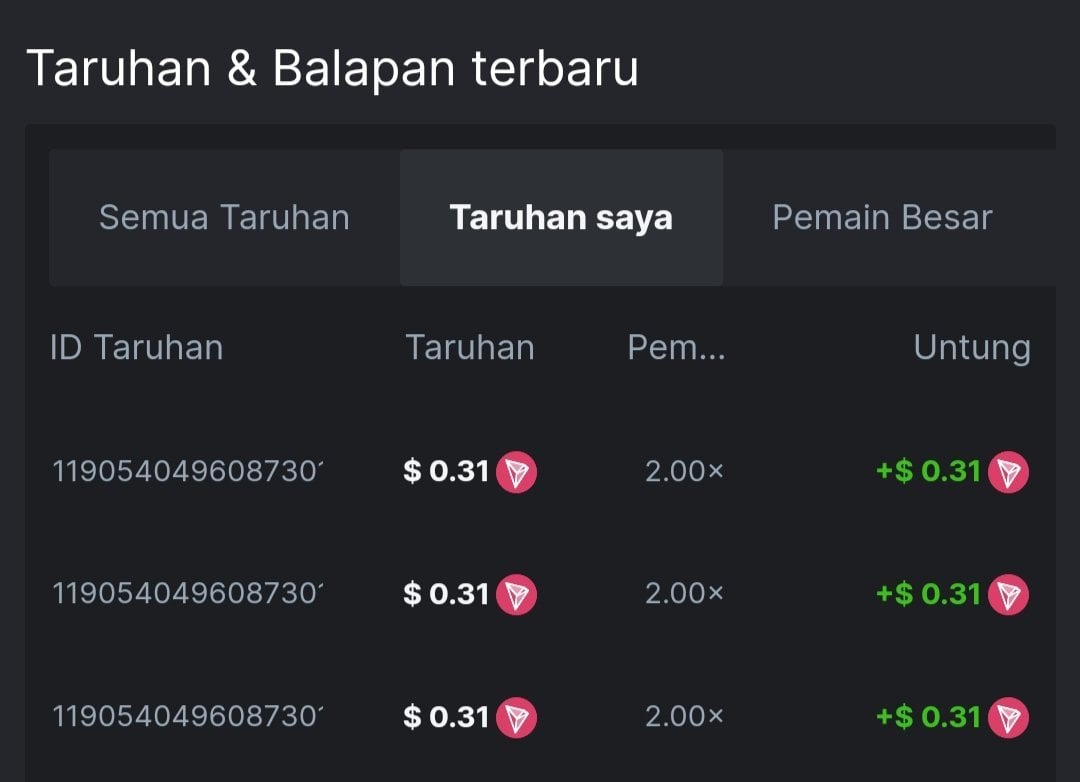Click the truncated Pem... column header
1080x782 pixels.
point(676,348)
